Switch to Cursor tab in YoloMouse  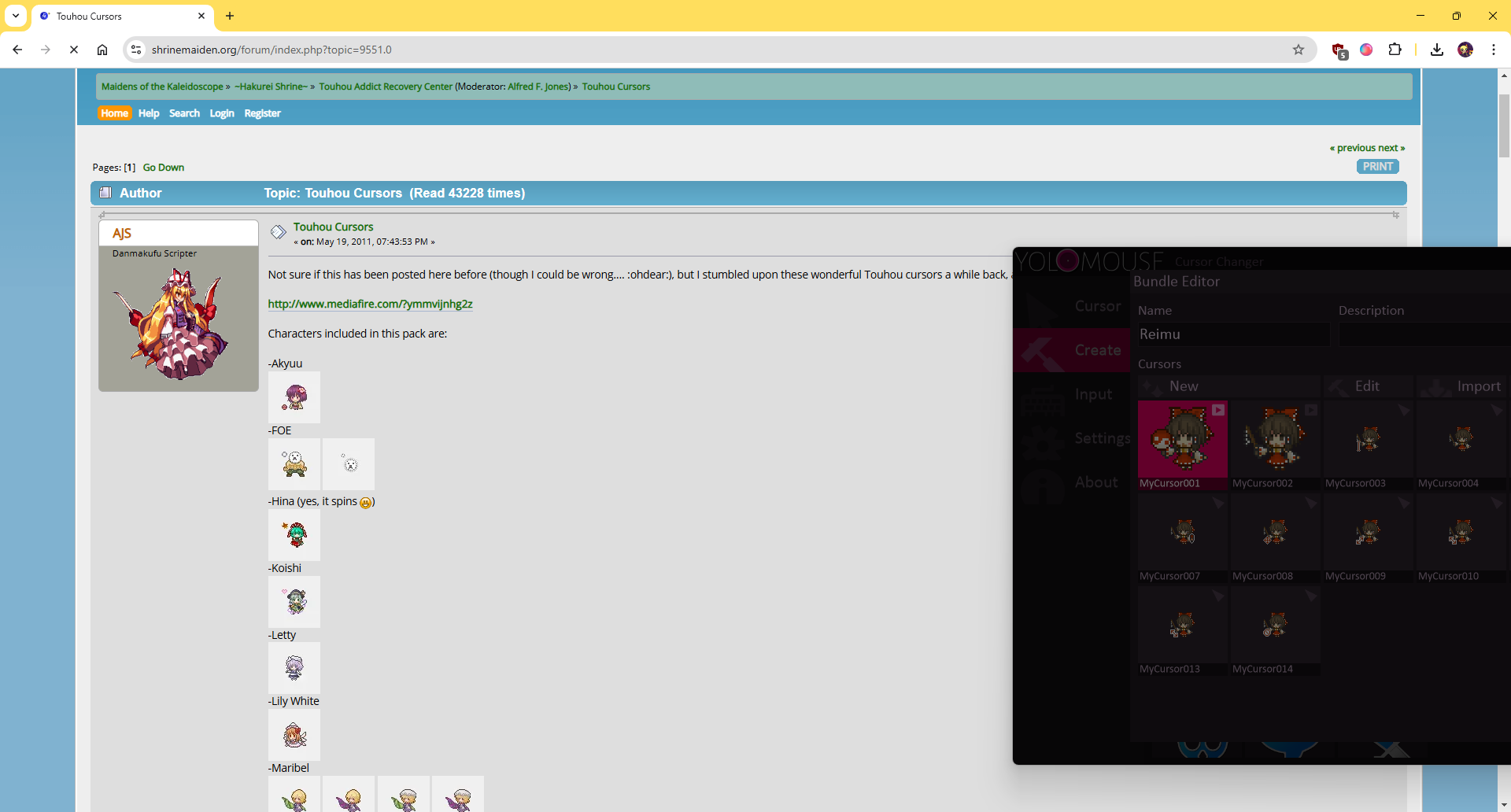(x=1073, y=306)
